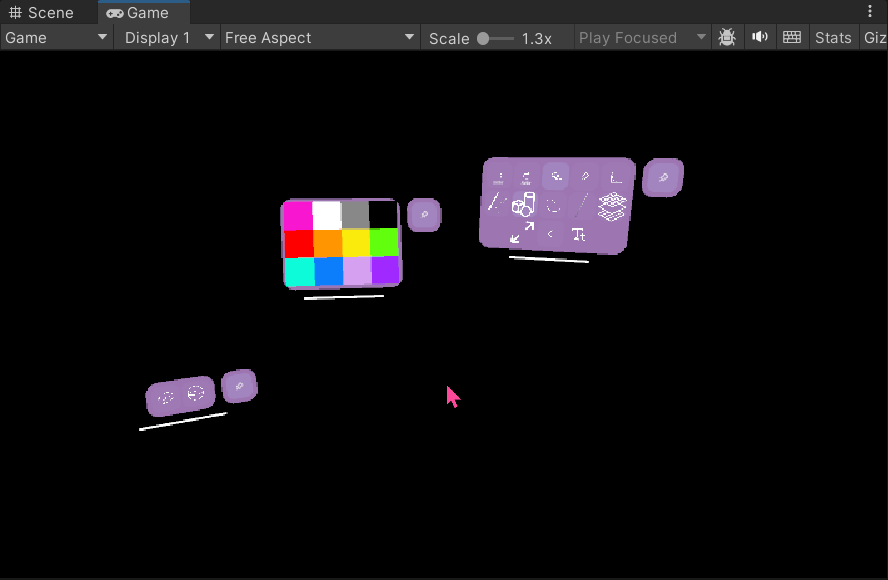Toggle the shortcuts keyboard icon
Screen dimensions: 888x580
792,38
